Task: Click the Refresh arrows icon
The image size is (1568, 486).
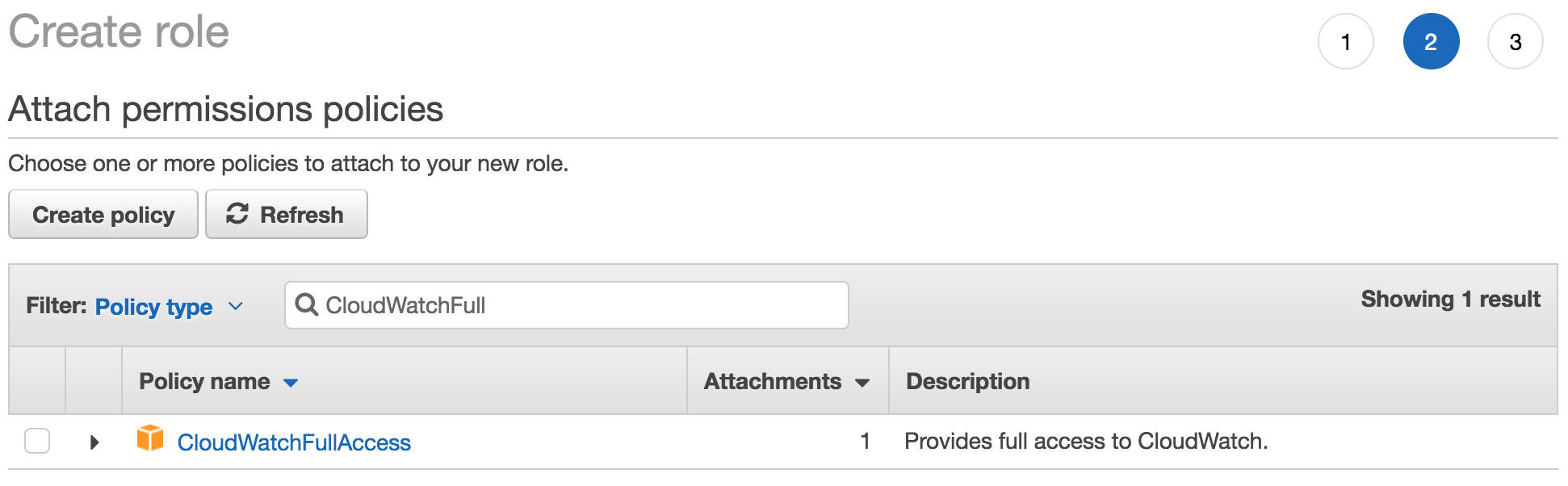Action: 237,214
